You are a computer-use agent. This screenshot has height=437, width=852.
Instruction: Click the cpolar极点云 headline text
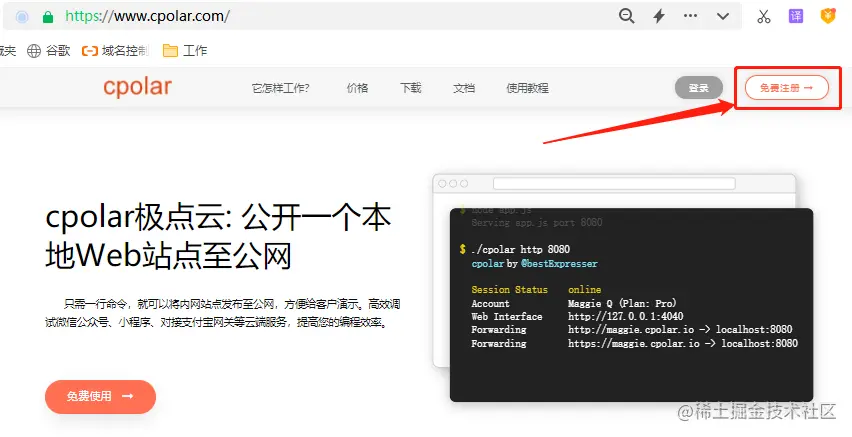tap(218, 236)
